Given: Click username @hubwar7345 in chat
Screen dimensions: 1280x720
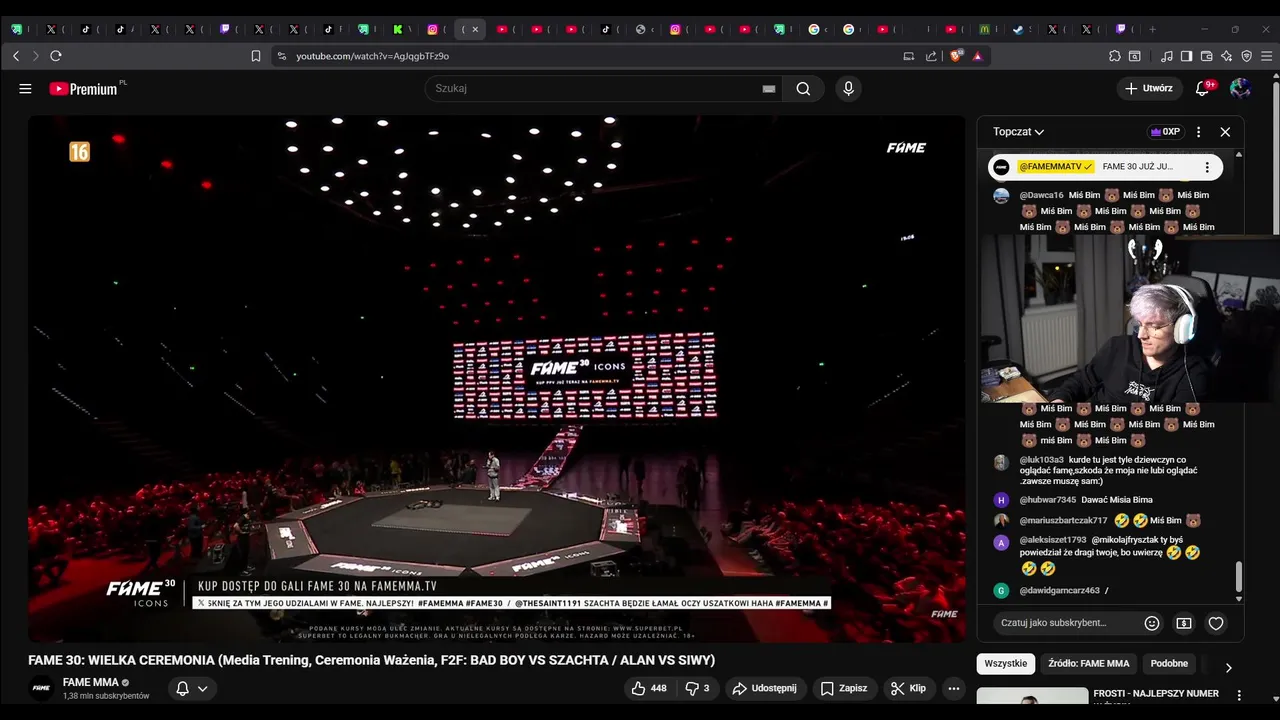Looking at the screenshot, I should [x=1048, y=500].
